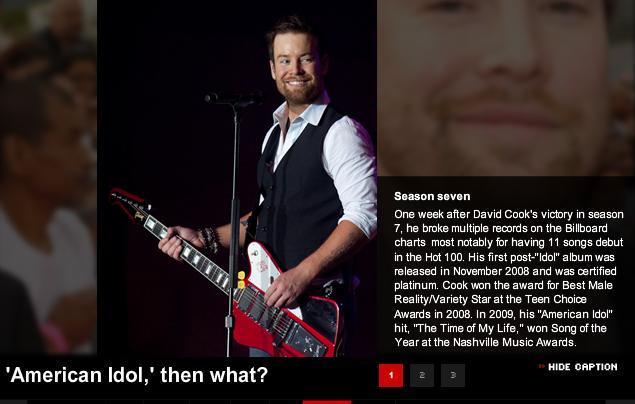Click the 'American Idol,' then what? title
Image resolution: width=635 pixels, height=404 pixels.
(x=136, y=375)
